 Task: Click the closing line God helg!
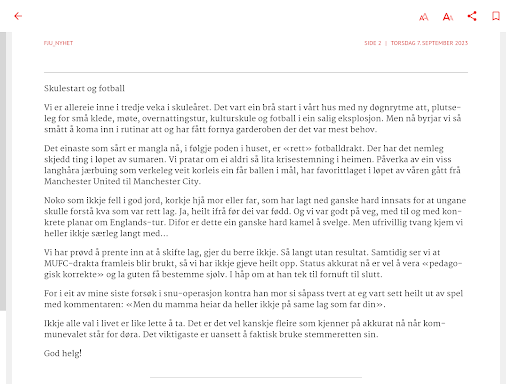coord(63,353)
